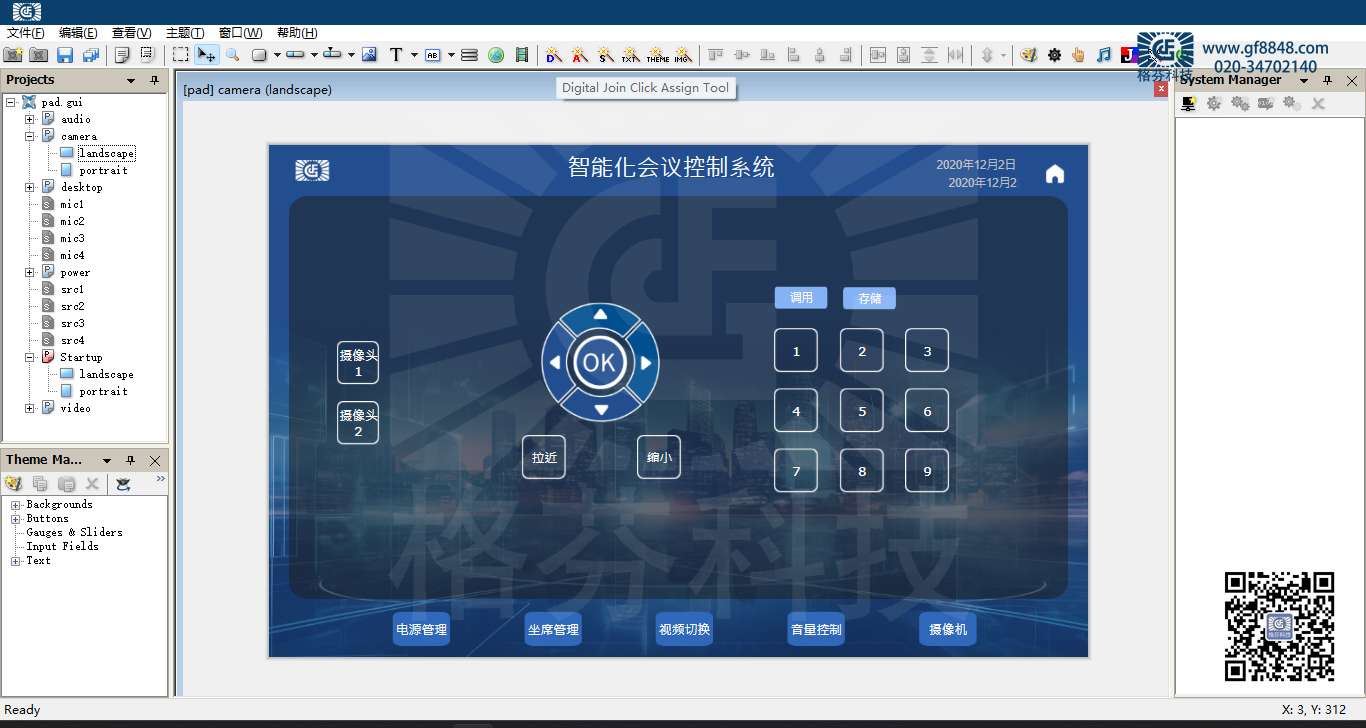Click preset number 5 button

coord(862,410)
